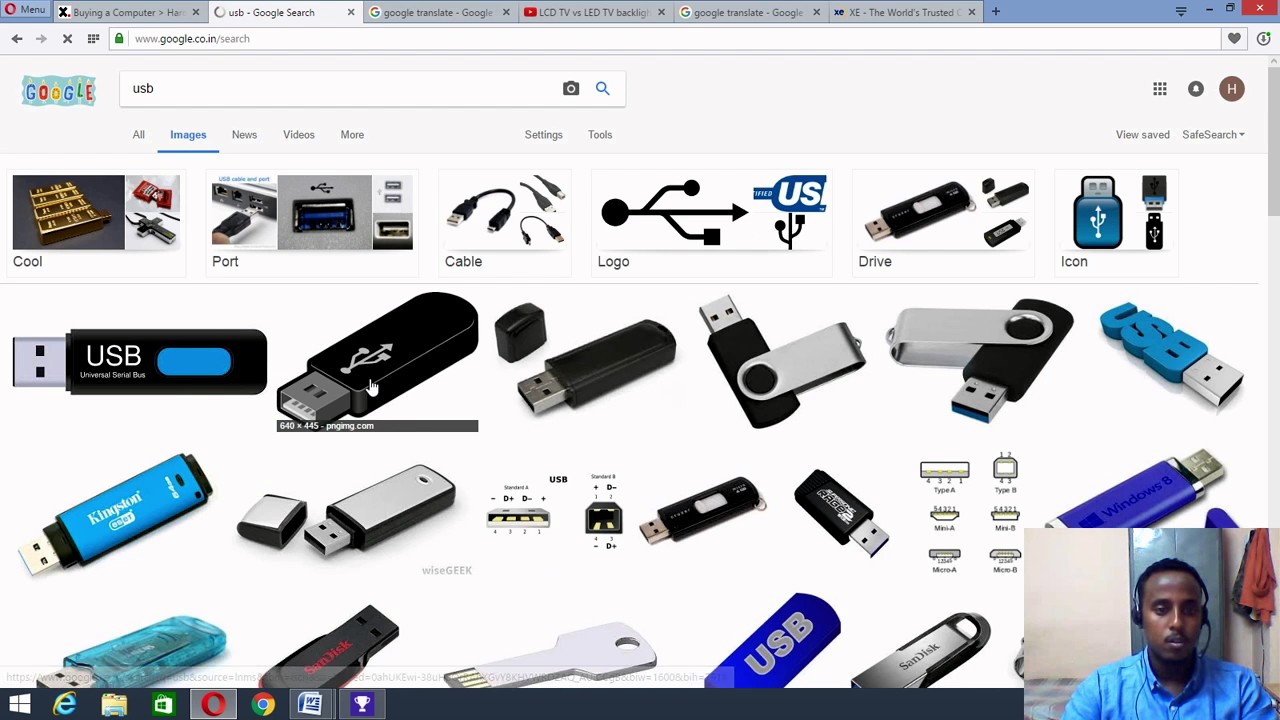Open Windows Start button
The height and width of the screenshot is (720, 1280).
tap(19, 704)
